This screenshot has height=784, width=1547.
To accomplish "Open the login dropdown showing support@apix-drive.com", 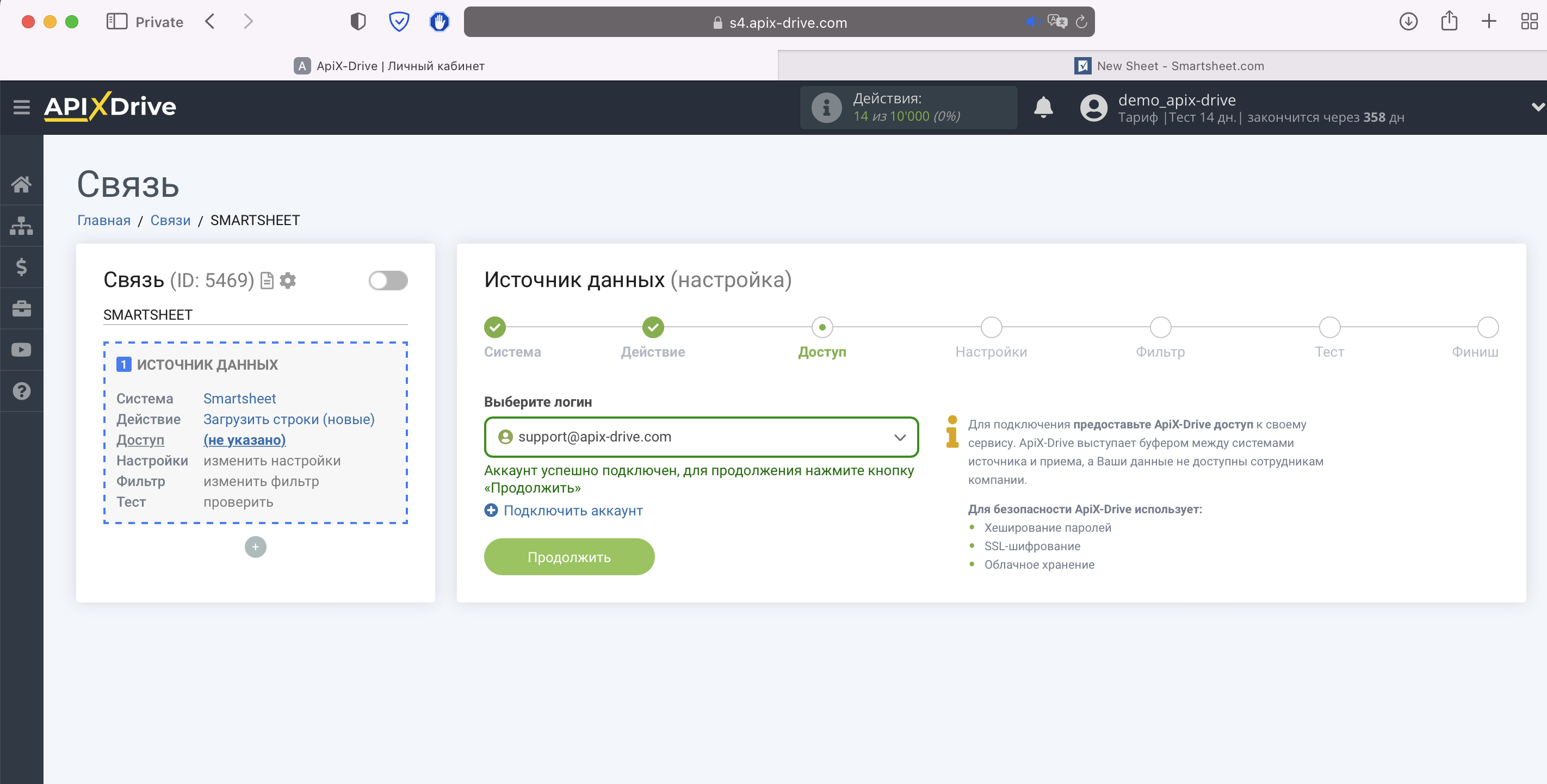I will click(x=701, y=437).
